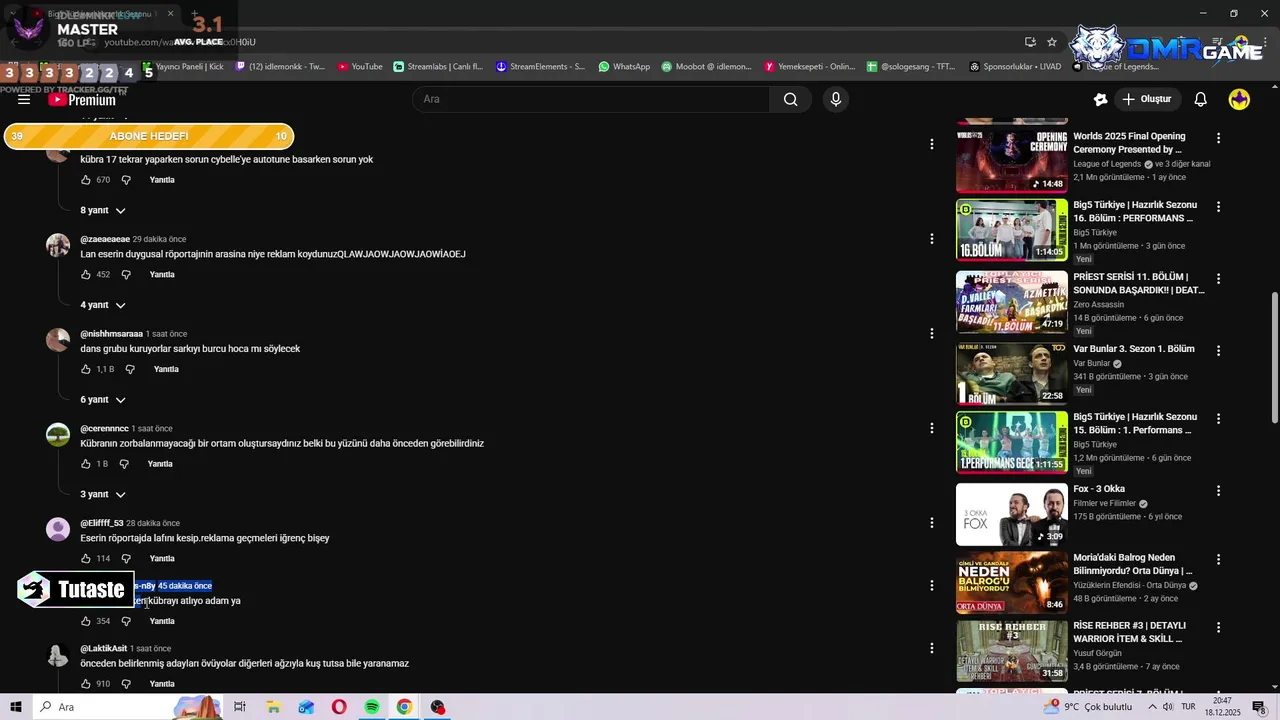The height and width of the screenshot is (720, 1280).
Task: Open the YouTube hamburger guide menu
Action: [x=24, y=99]
